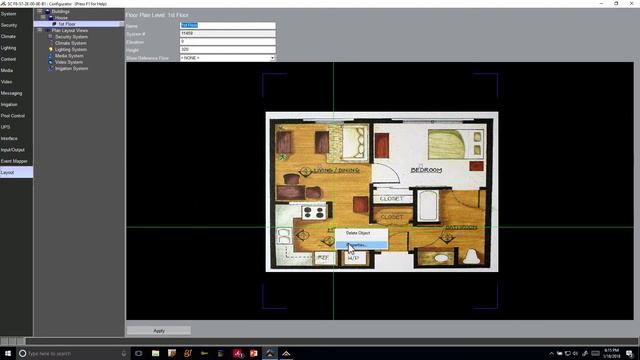Click the diamond icon beside the kitchen sink

(x=302, y=235)
